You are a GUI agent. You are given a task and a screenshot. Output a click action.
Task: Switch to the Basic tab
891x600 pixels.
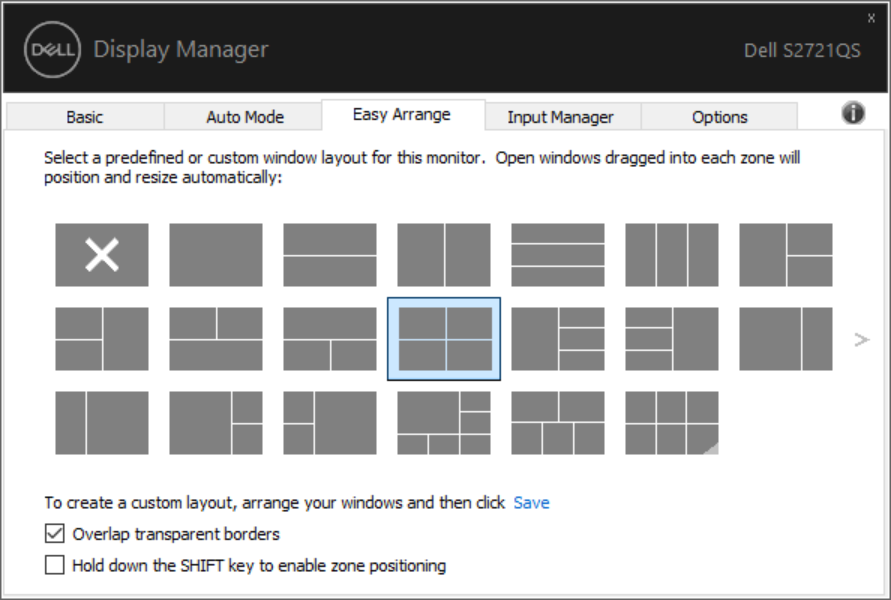pyautogui.click(x=85, y=117)
